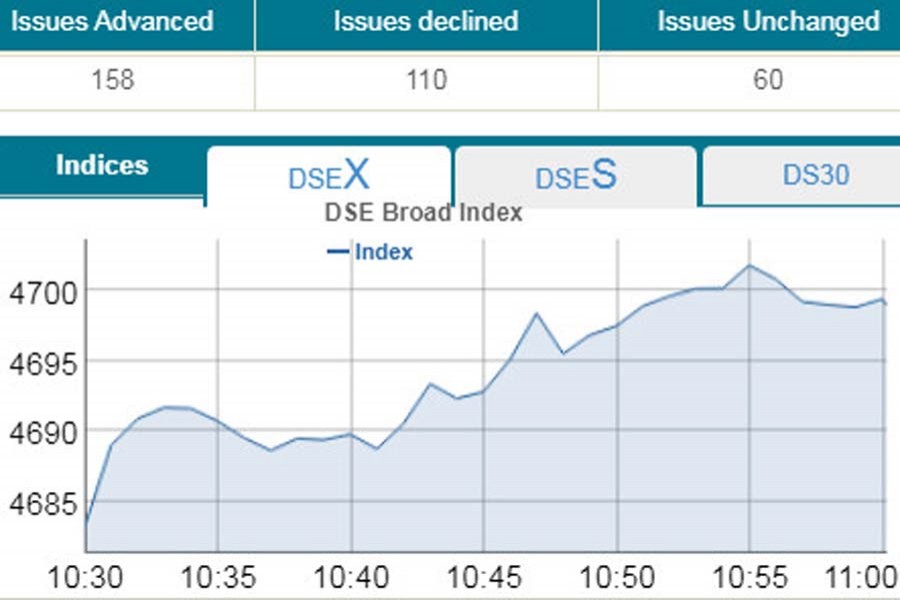The height and width of the screenshot is (600, 900).
Task: Click the DSE Broad Index chart title
Action: (x=424, y=212)
